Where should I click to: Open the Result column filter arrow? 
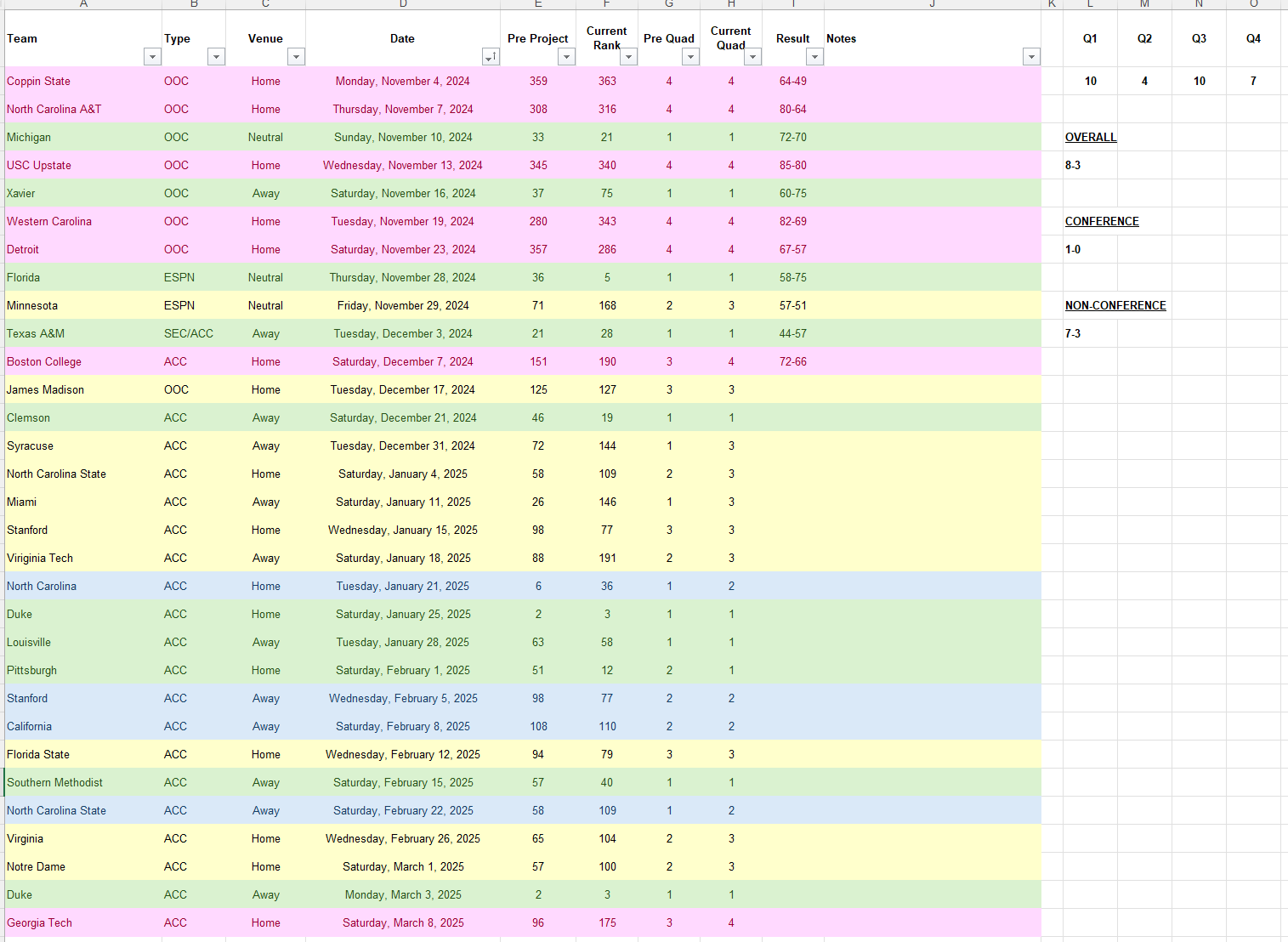click(814, 57)
